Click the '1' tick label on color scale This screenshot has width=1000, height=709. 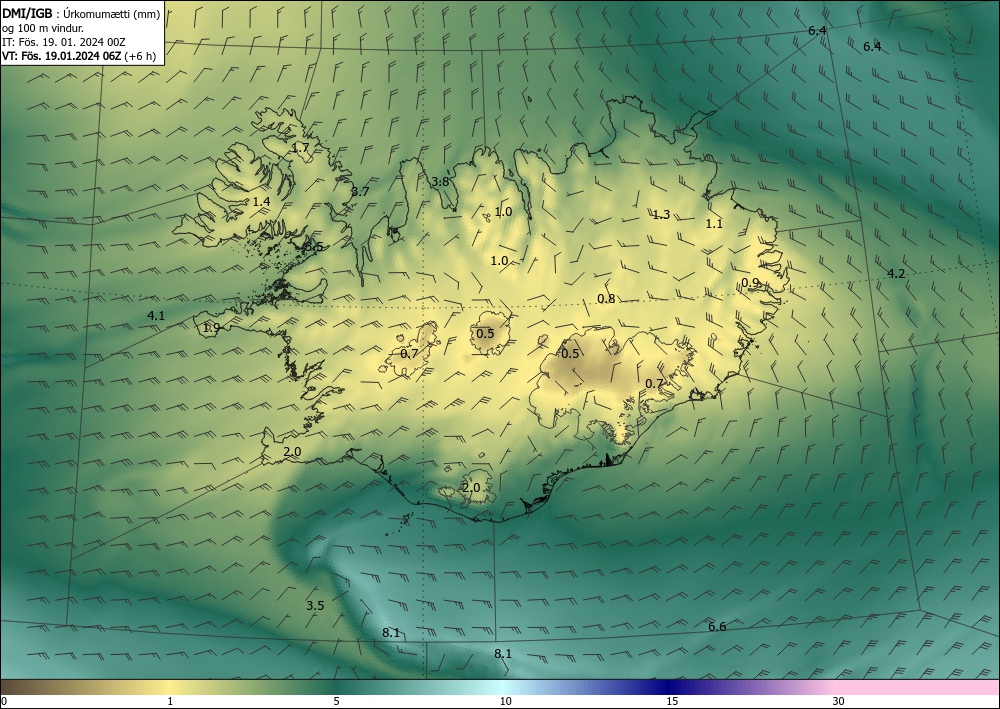click(170, 702)
